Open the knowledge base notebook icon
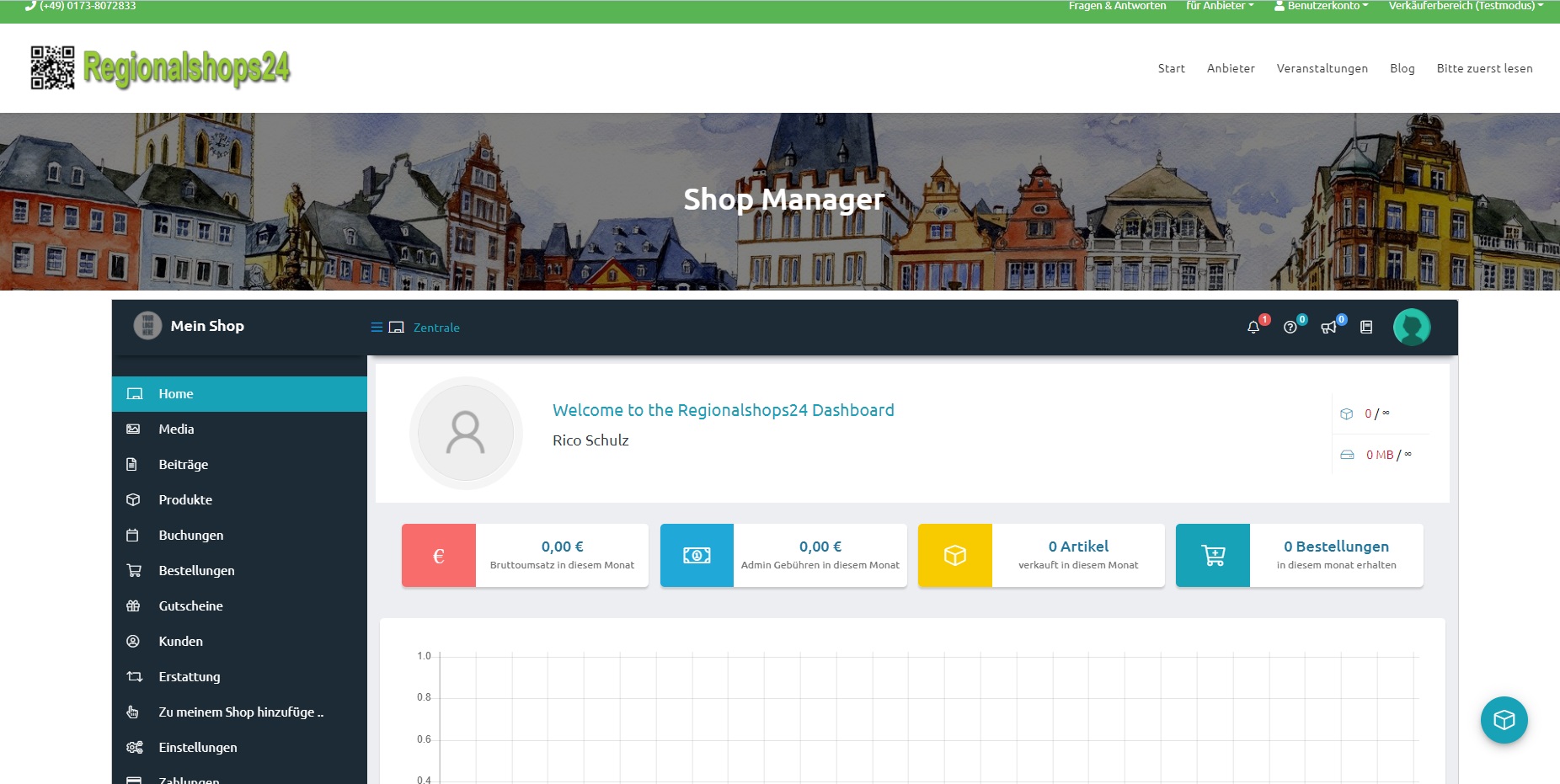The image size is (1560, 784). point(1366,327)
